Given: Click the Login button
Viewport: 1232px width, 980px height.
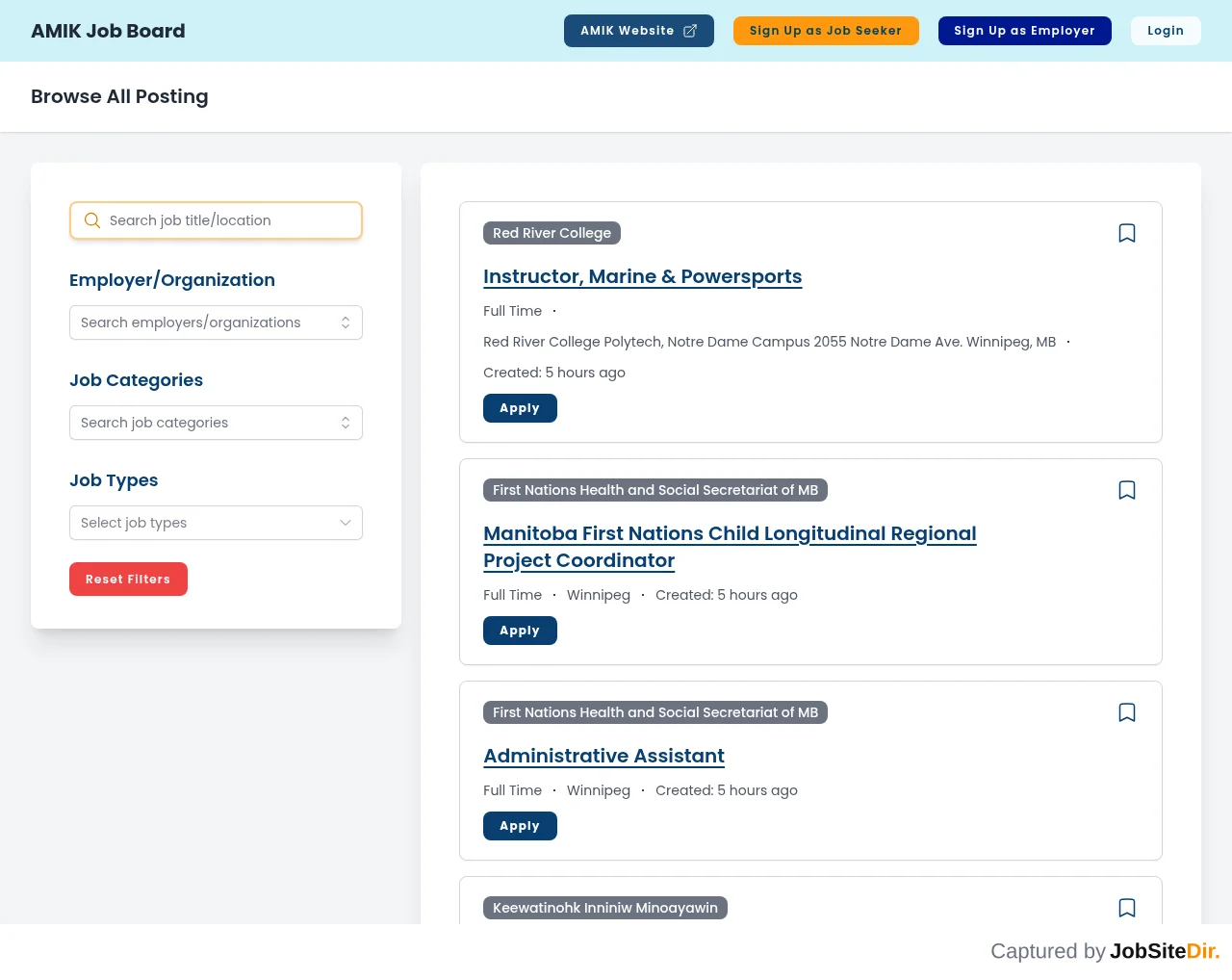Looking at the screenshot, I should [x=1166, y=31].
